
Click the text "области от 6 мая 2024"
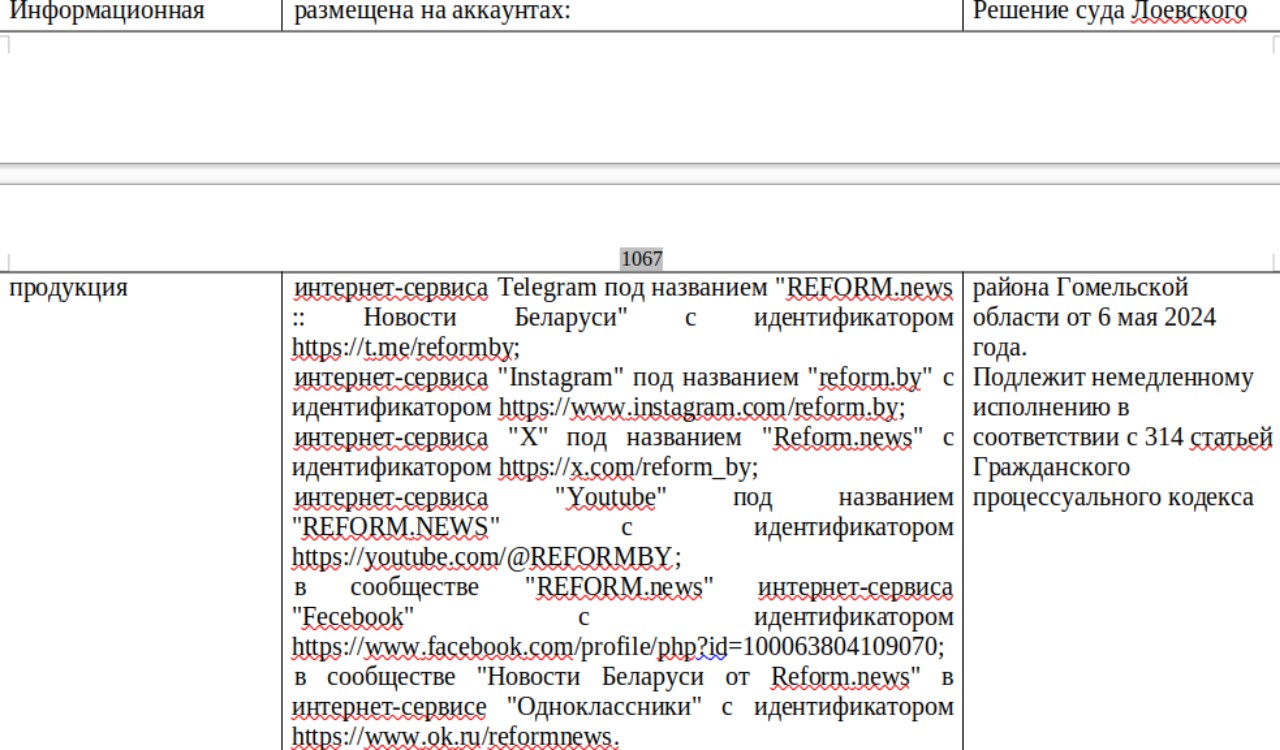click(1094, 318)
